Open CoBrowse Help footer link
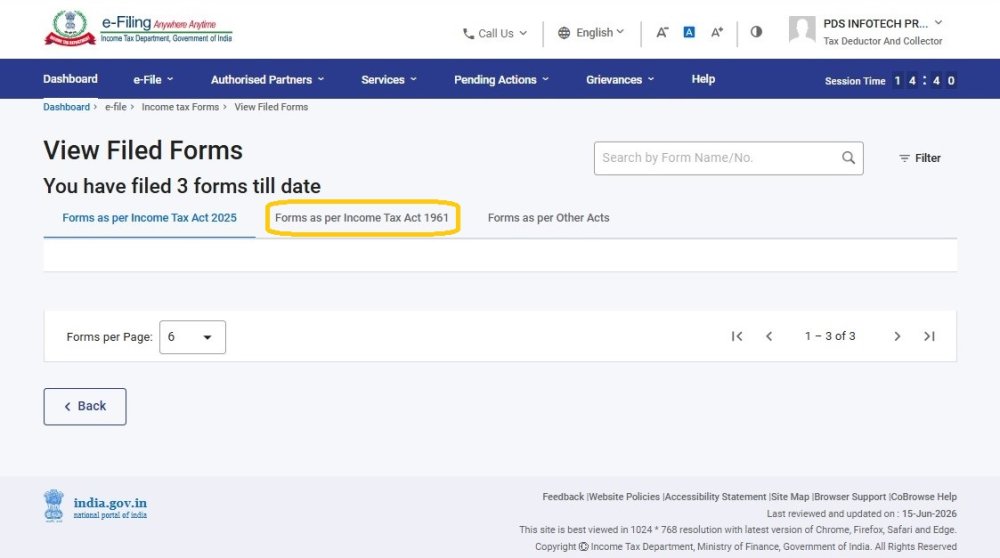Image resolution: width=1000 pixels, height=558 pixels. [923, 497]
